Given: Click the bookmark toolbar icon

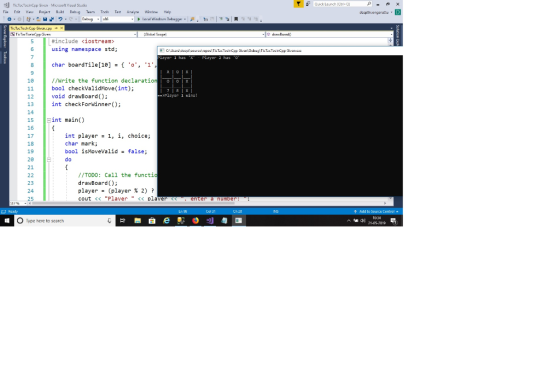Looking at the screenshot, I should [236, 19].
